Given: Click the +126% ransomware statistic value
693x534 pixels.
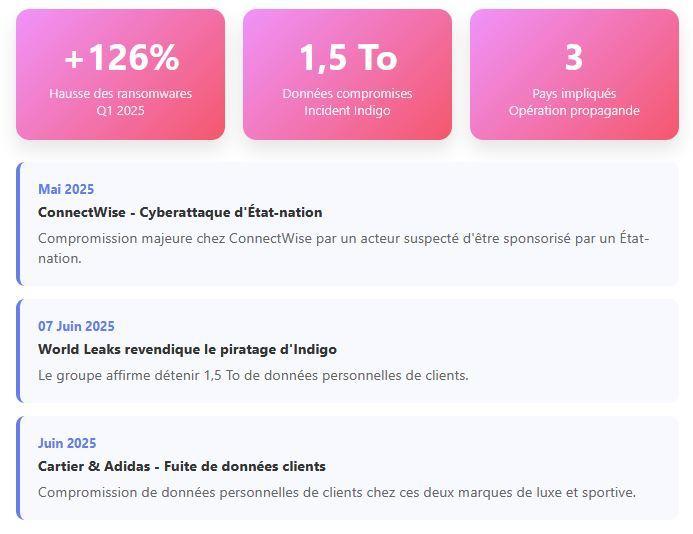Looking at the screenshot, I should click(121, 58).
